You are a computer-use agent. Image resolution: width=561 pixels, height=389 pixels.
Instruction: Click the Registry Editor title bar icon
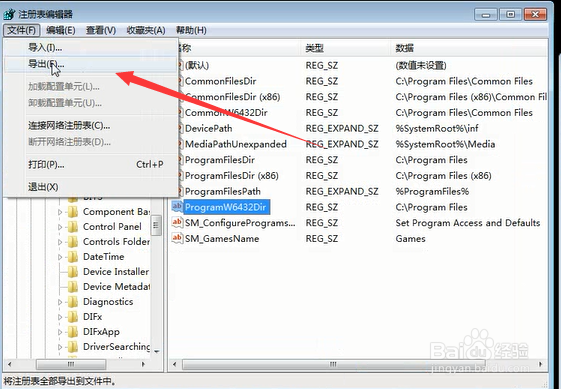click(x=9, y=14)
